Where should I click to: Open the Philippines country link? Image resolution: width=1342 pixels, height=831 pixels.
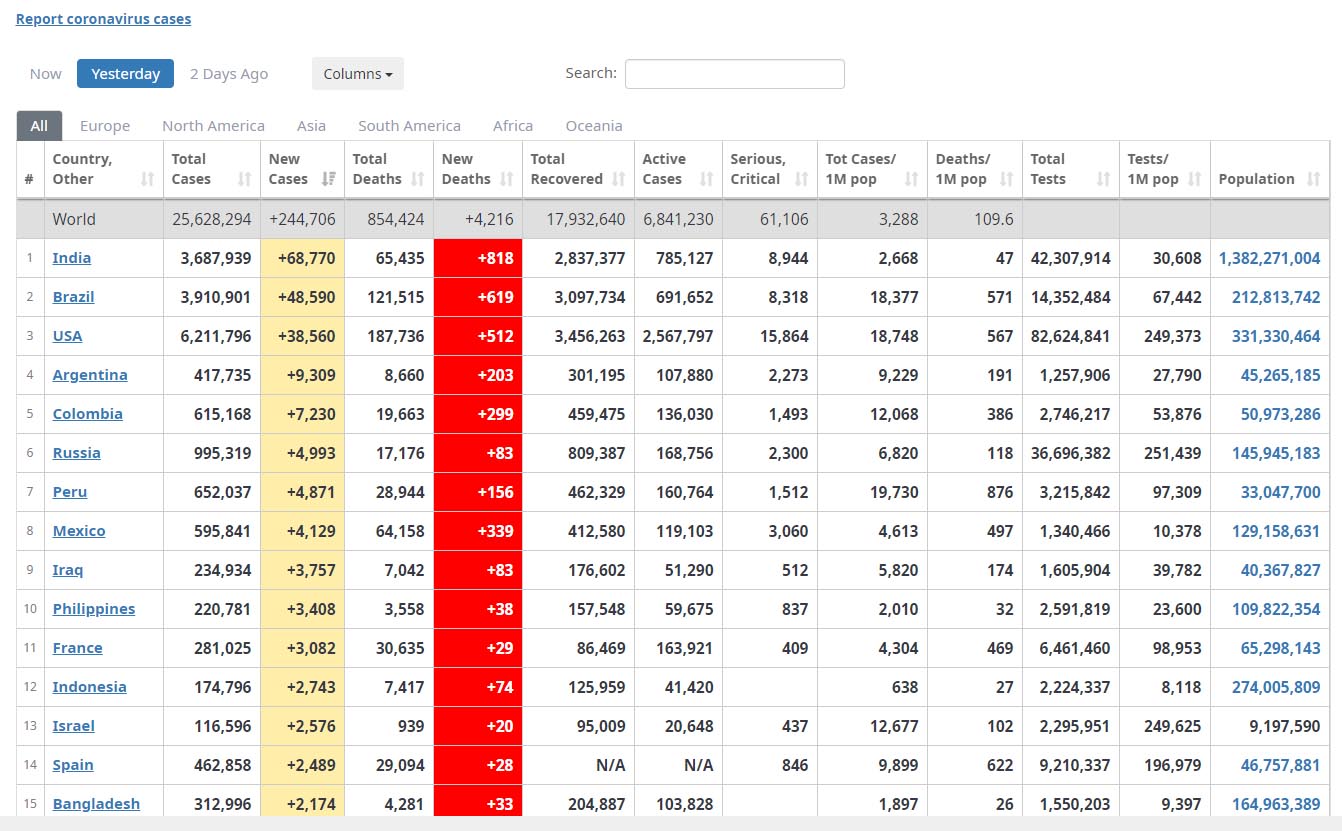pos(94,609)
